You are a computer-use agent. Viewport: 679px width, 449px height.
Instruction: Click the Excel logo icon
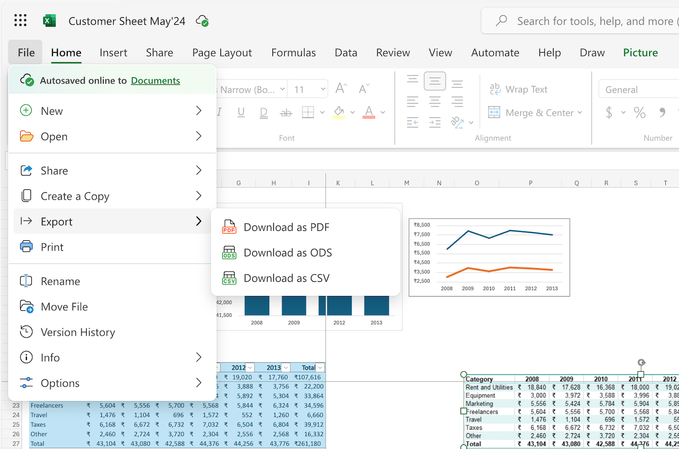[x=49, y=20]
